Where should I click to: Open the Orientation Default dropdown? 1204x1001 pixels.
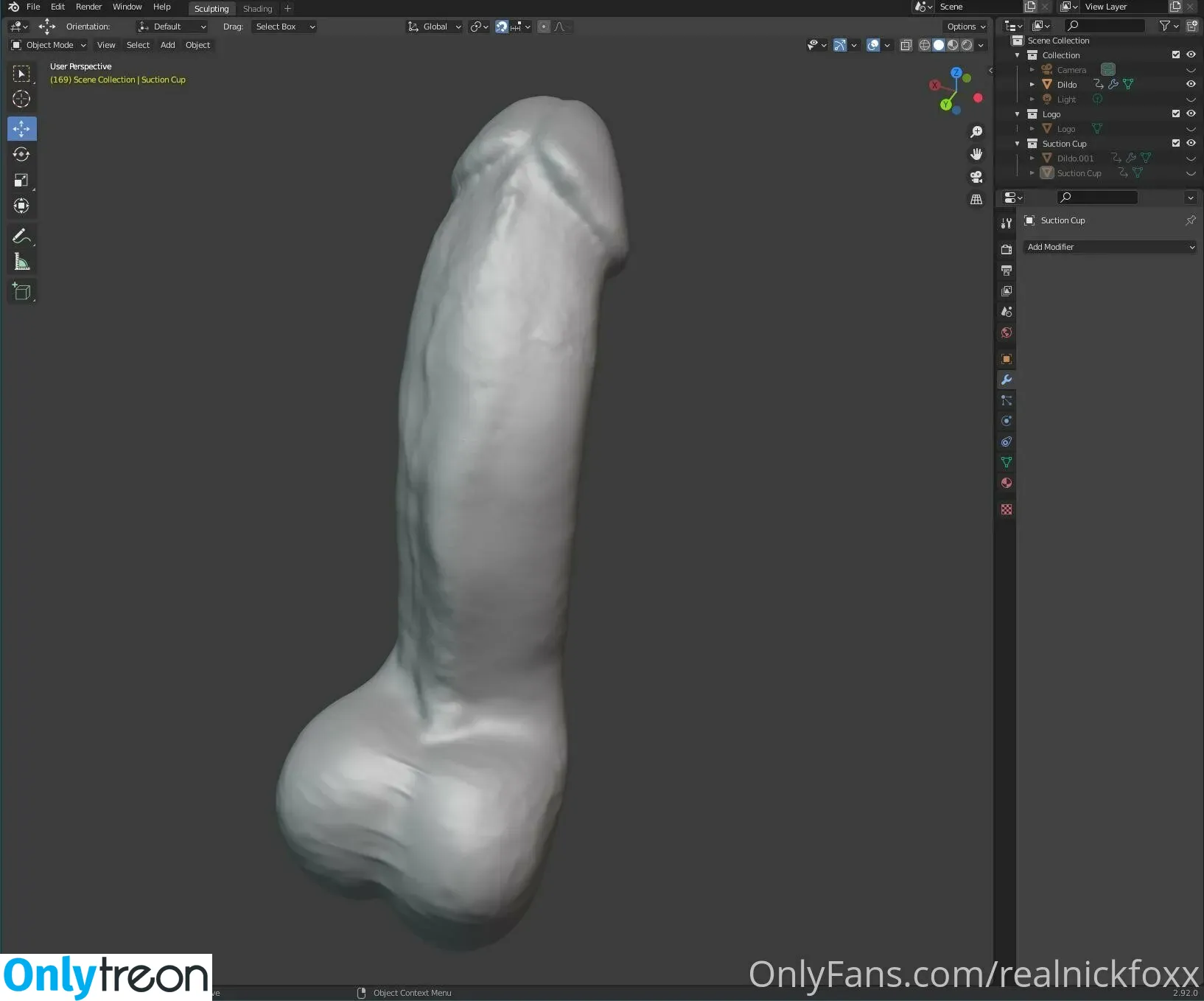pyautogui.click(x=172, y=27)
